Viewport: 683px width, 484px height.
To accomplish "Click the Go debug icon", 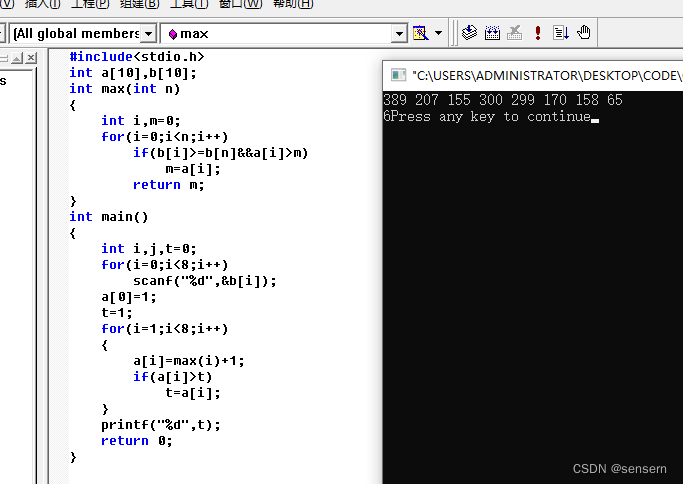I will [x=561, y=33].
